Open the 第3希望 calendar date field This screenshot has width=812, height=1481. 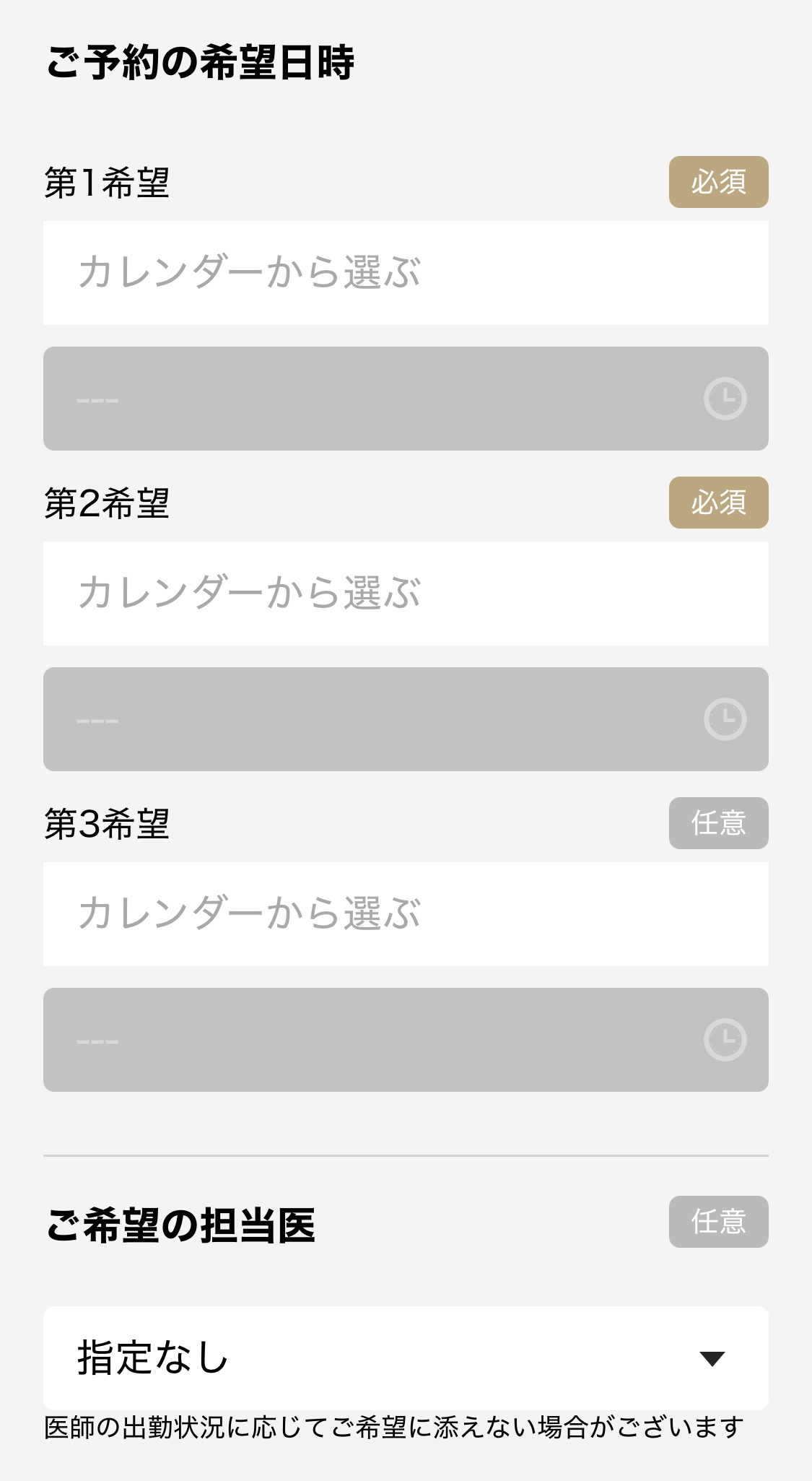pyautogui.click(x=406, y=914)
